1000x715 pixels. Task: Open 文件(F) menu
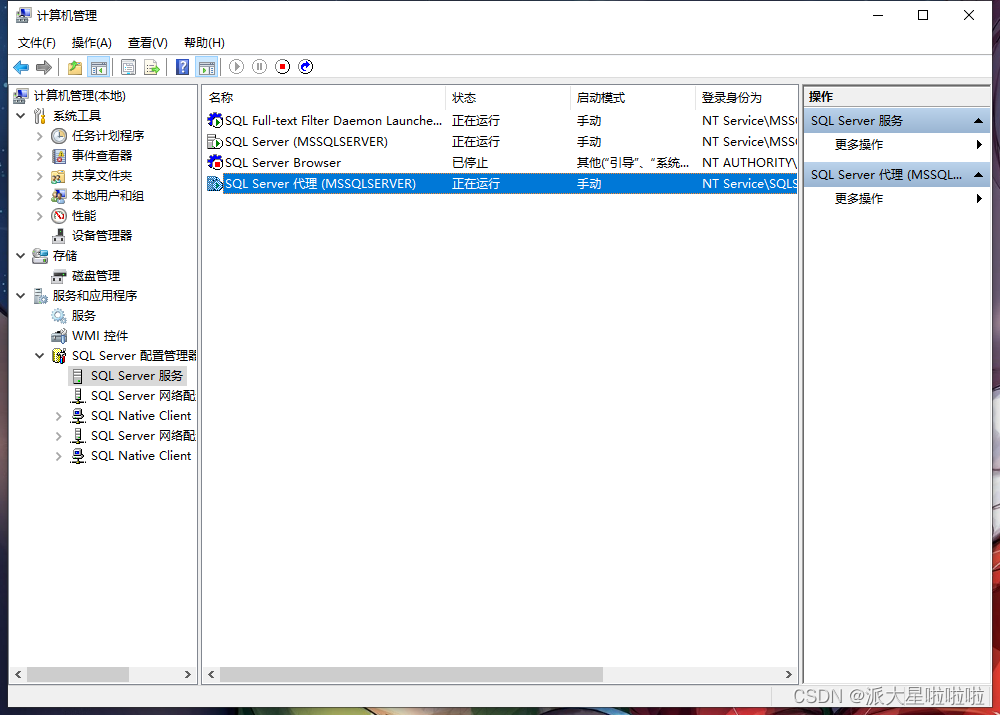[x=36, y=43]
